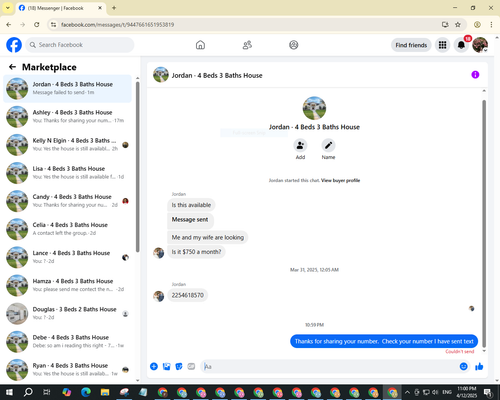Open Lisa - 4 Beds 3 Baths House chat
This screenshot has width=500, height=400.
point(67,173)
